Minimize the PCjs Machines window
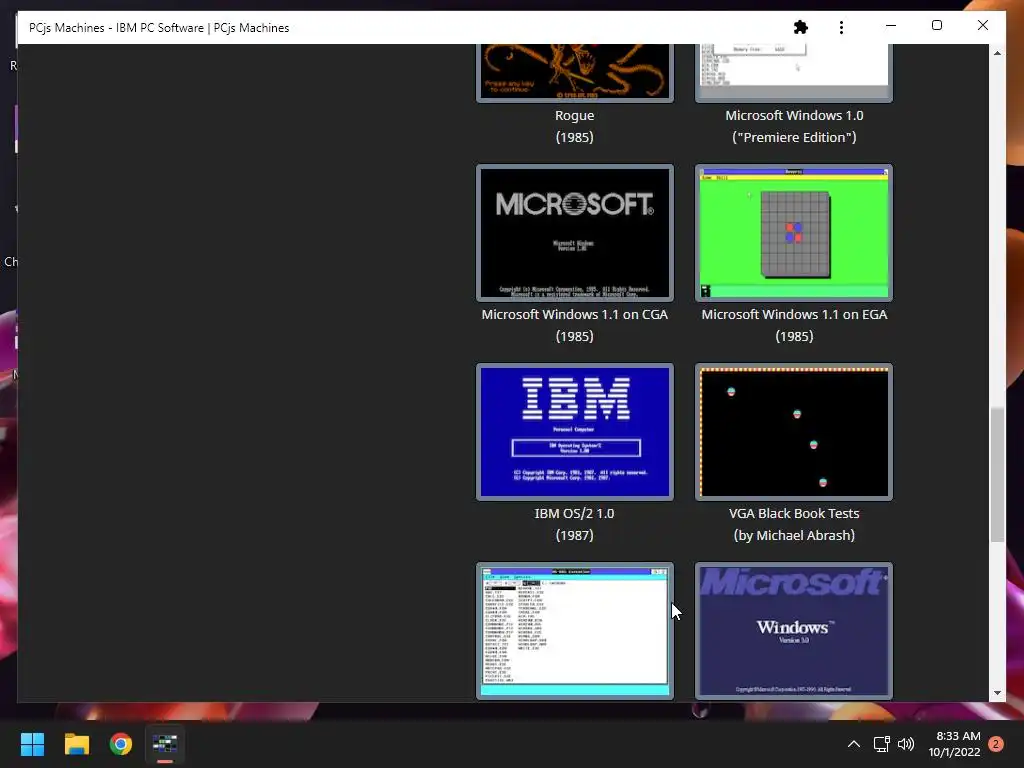1024x768 pixels. pos(891,26)
